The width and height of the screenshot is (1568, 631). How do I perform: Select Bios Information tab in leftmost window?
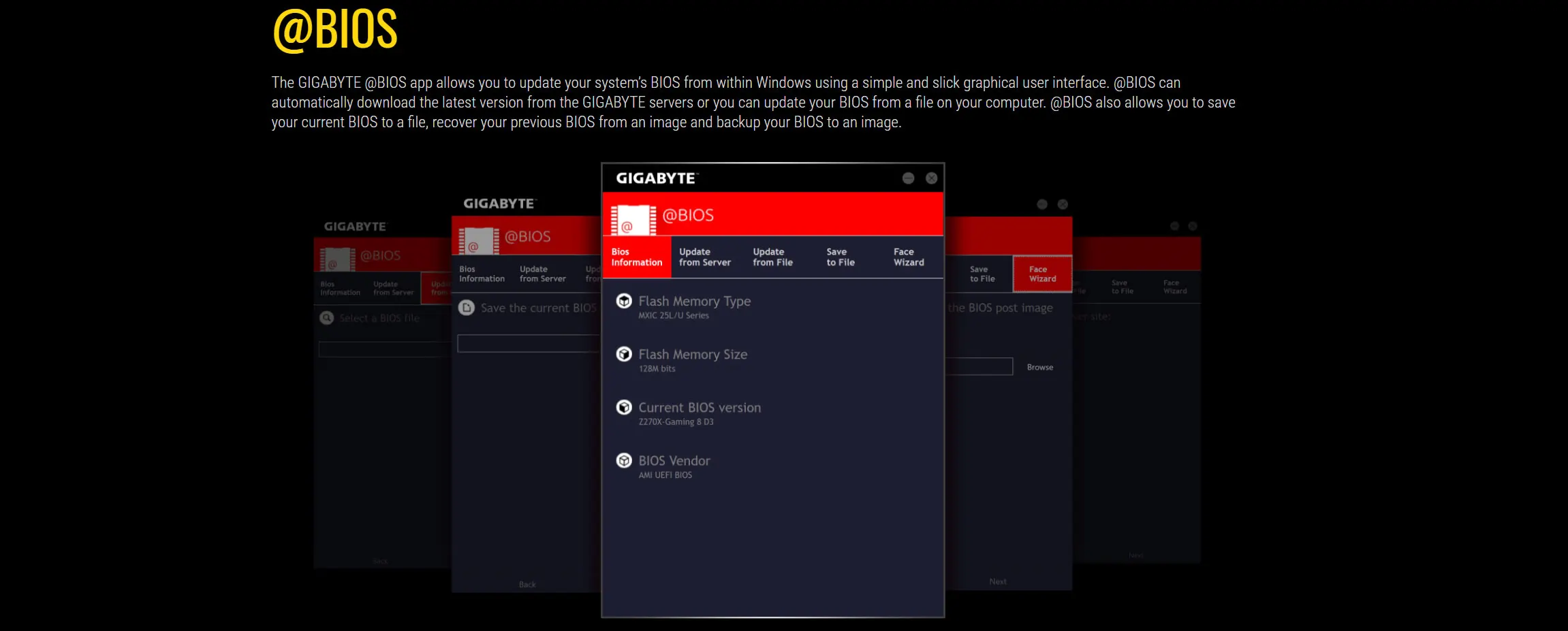pos(340,289)
